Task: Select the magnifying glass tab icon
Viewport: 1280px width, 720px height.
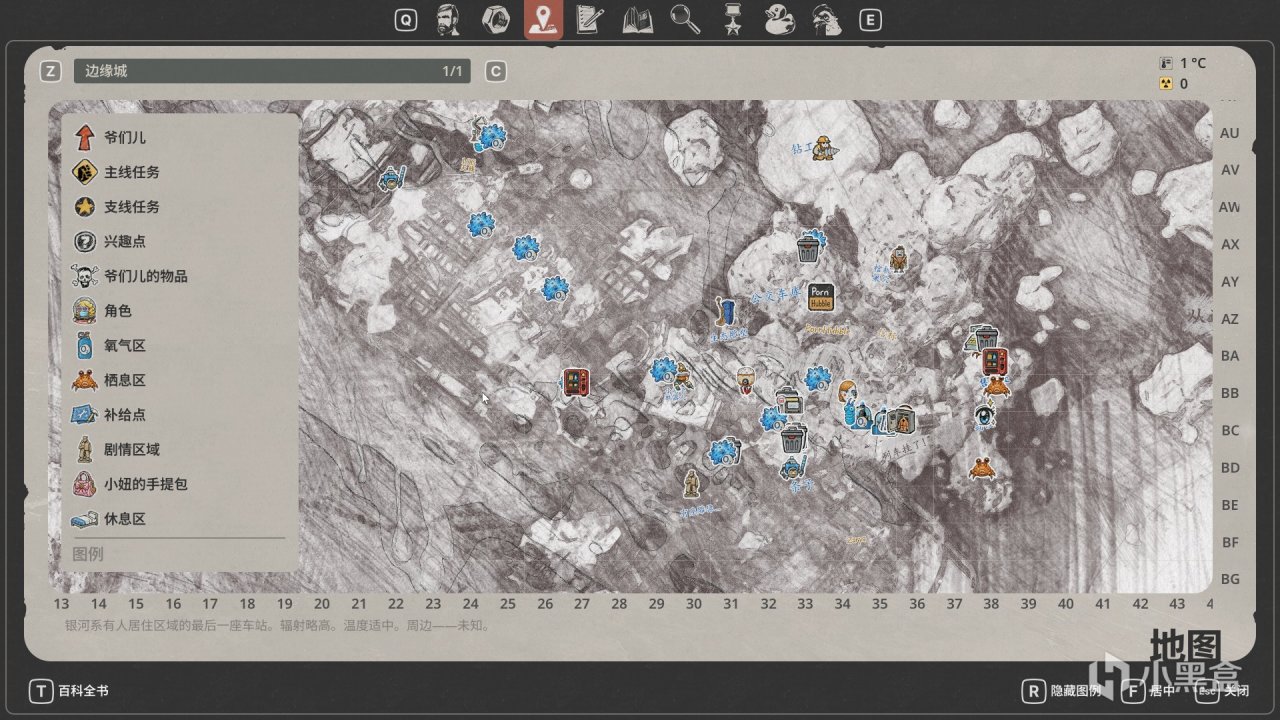Action: (685, 19)
